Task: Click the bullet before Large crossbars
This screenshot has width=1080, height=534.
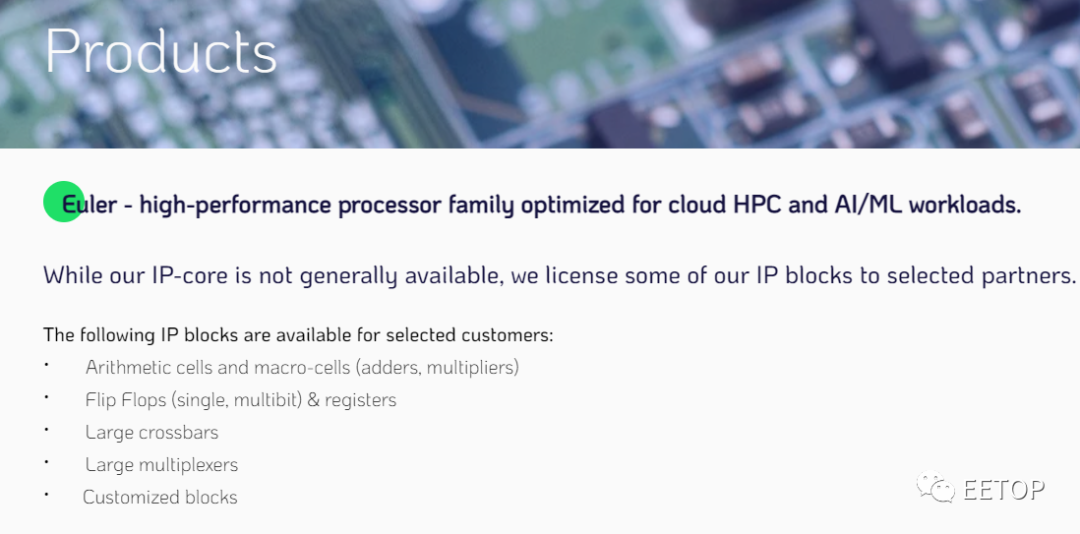Action: click(46, 429)
